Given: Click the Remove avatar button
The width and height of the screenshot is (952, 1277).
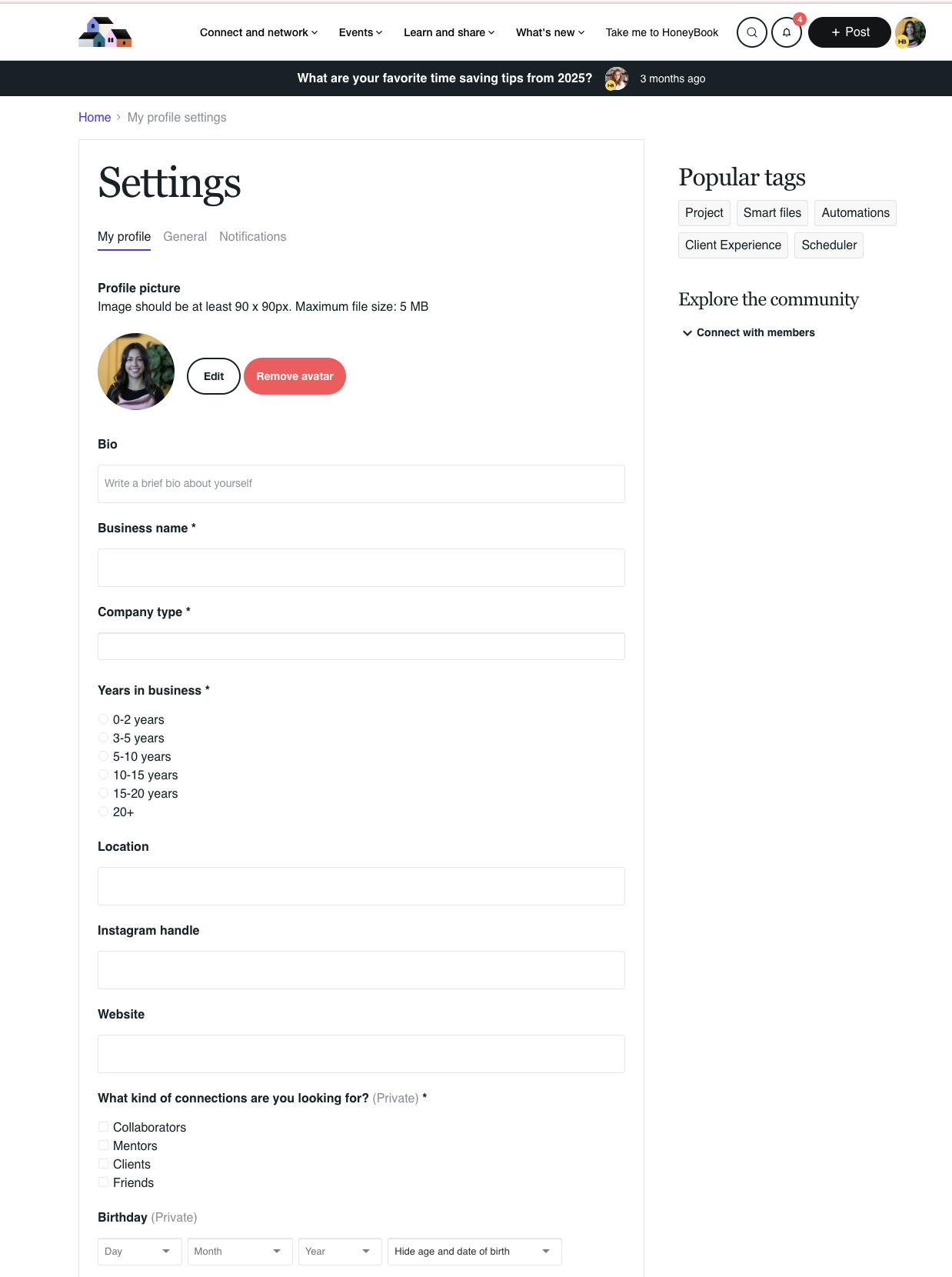Looking at the screenshot, I should click(295, 376).
